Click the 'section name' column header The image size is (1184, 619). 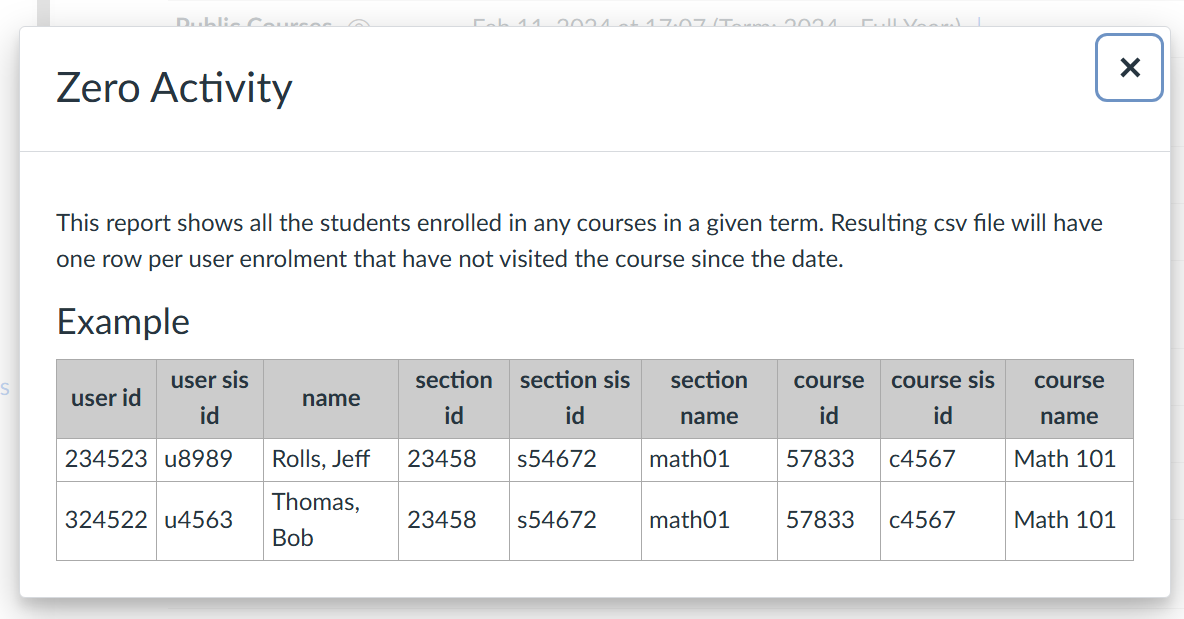[x=709, y=398]
